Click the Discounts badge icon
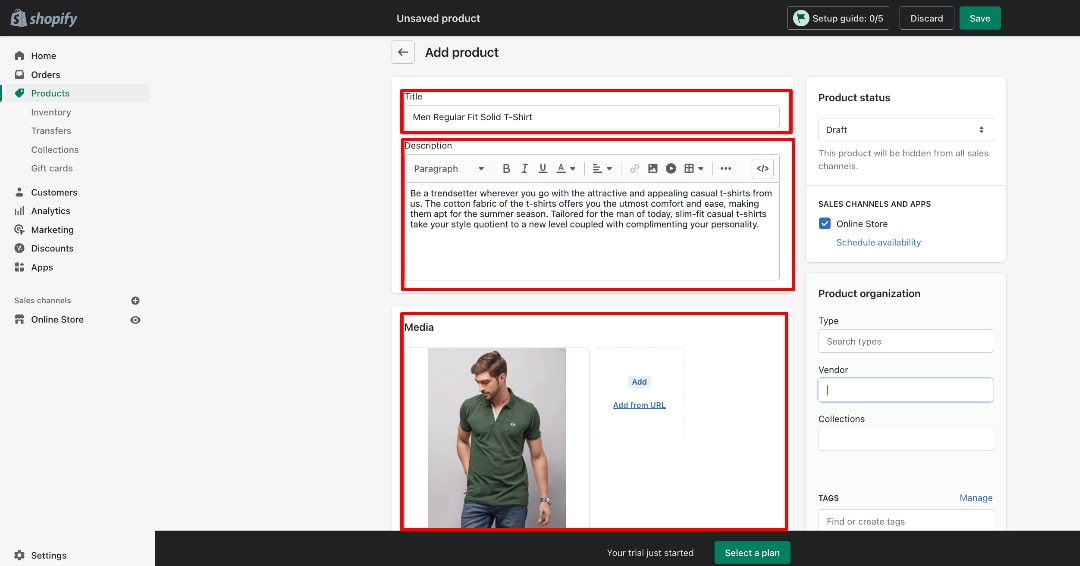The height and width of the screenshot is (566, 1080). click(x=19, y=248)
